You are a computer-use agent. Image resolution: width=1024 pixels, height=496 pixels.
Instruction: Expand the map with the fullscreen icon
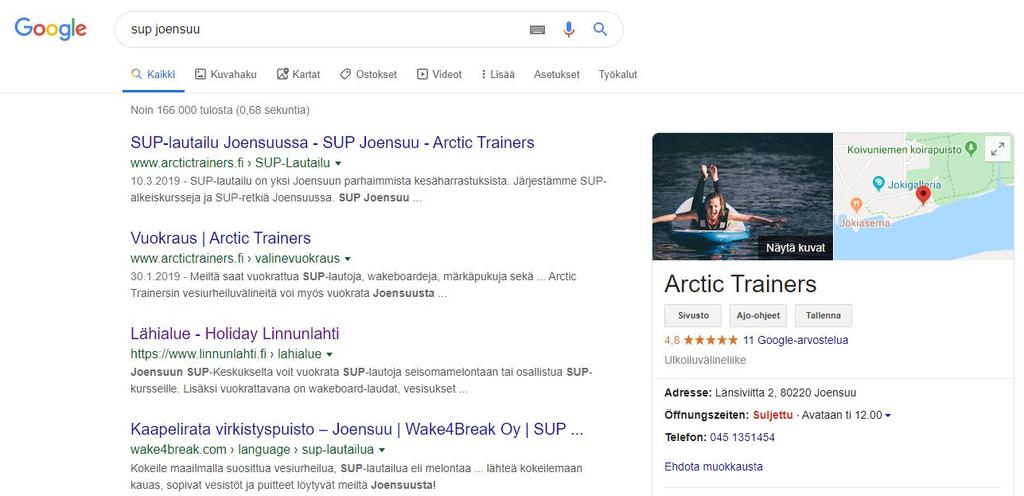pos(997,149)
